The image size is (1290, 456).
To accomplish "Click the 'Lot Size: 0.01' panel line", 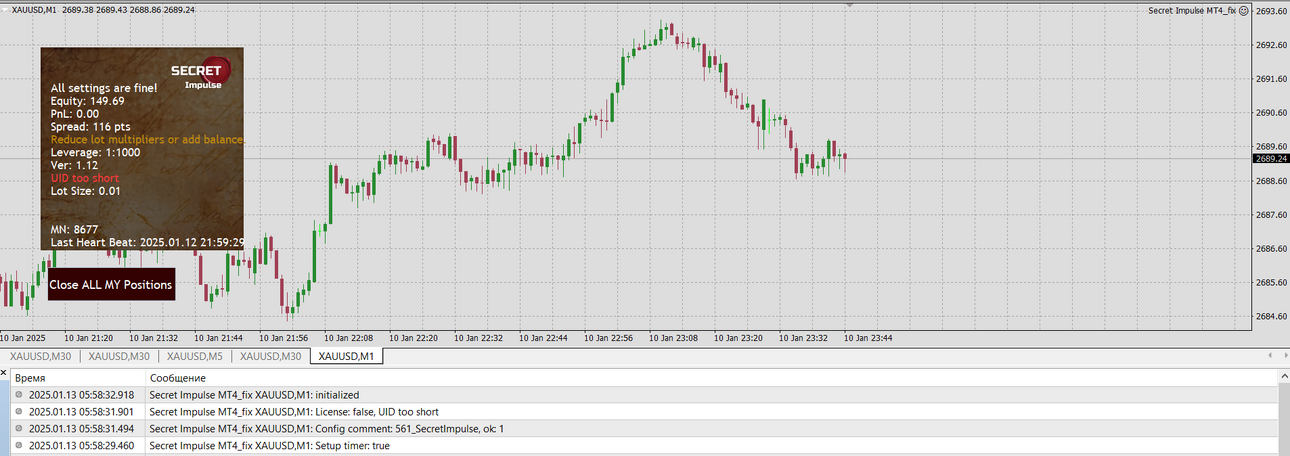I will pyautogui.click(x=86, y=191).
